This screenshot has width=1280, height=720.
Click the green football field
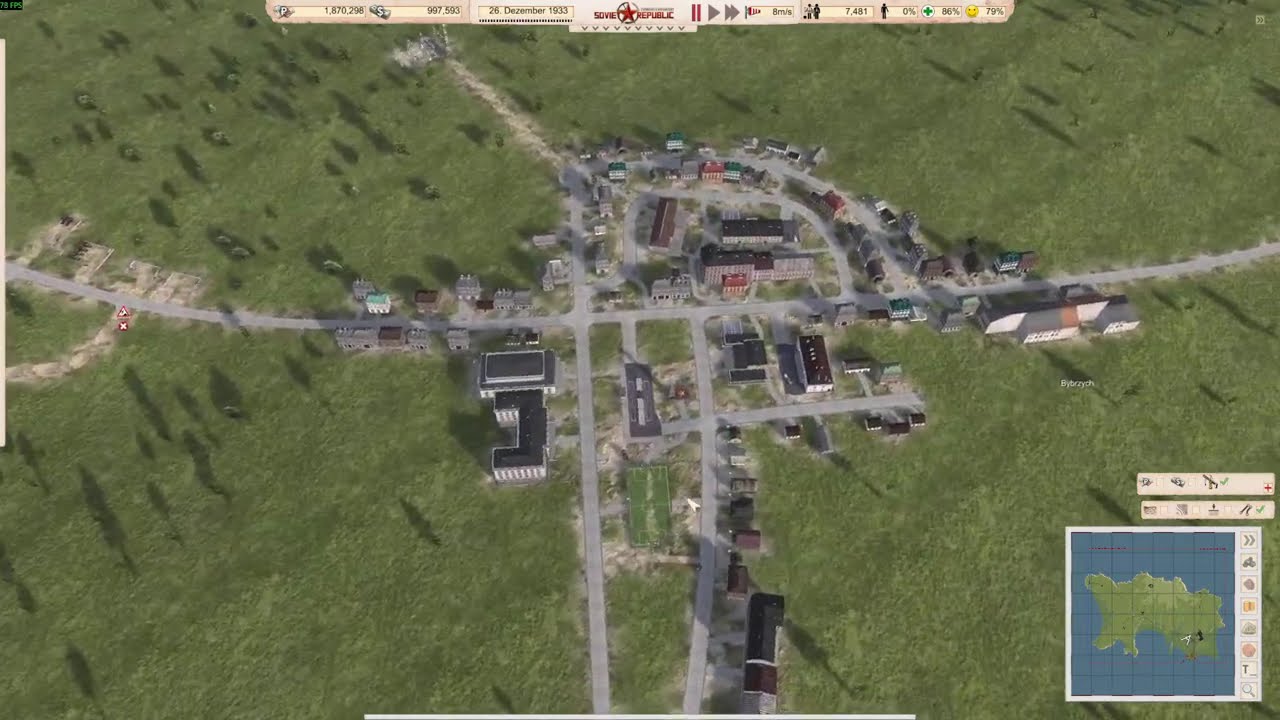tap(648, 505)
